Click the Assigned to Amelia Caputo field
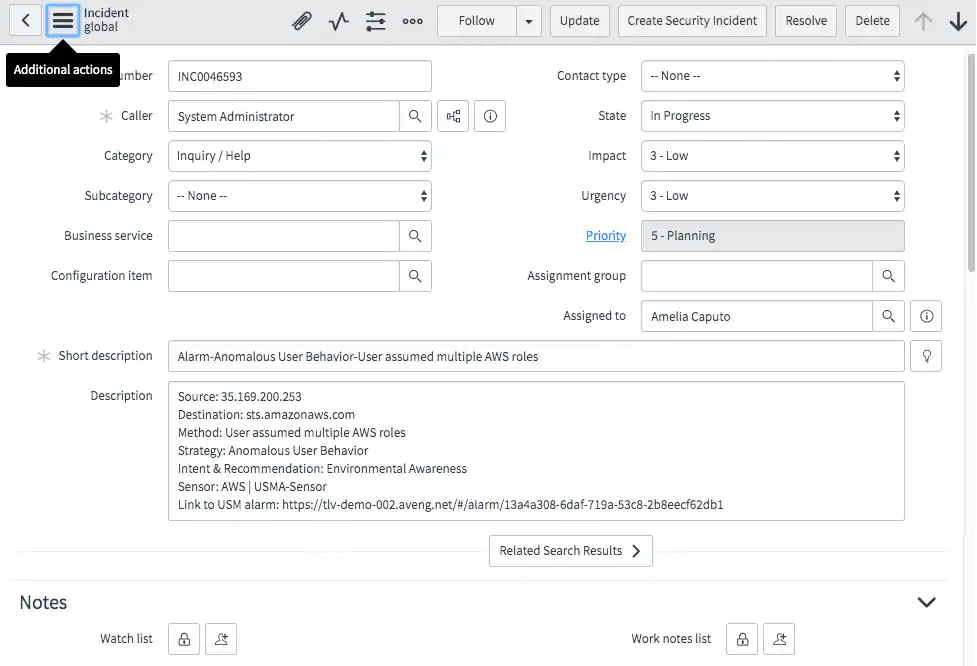The height and width of the screenshot is (666, 977). (x=756, y=316)
